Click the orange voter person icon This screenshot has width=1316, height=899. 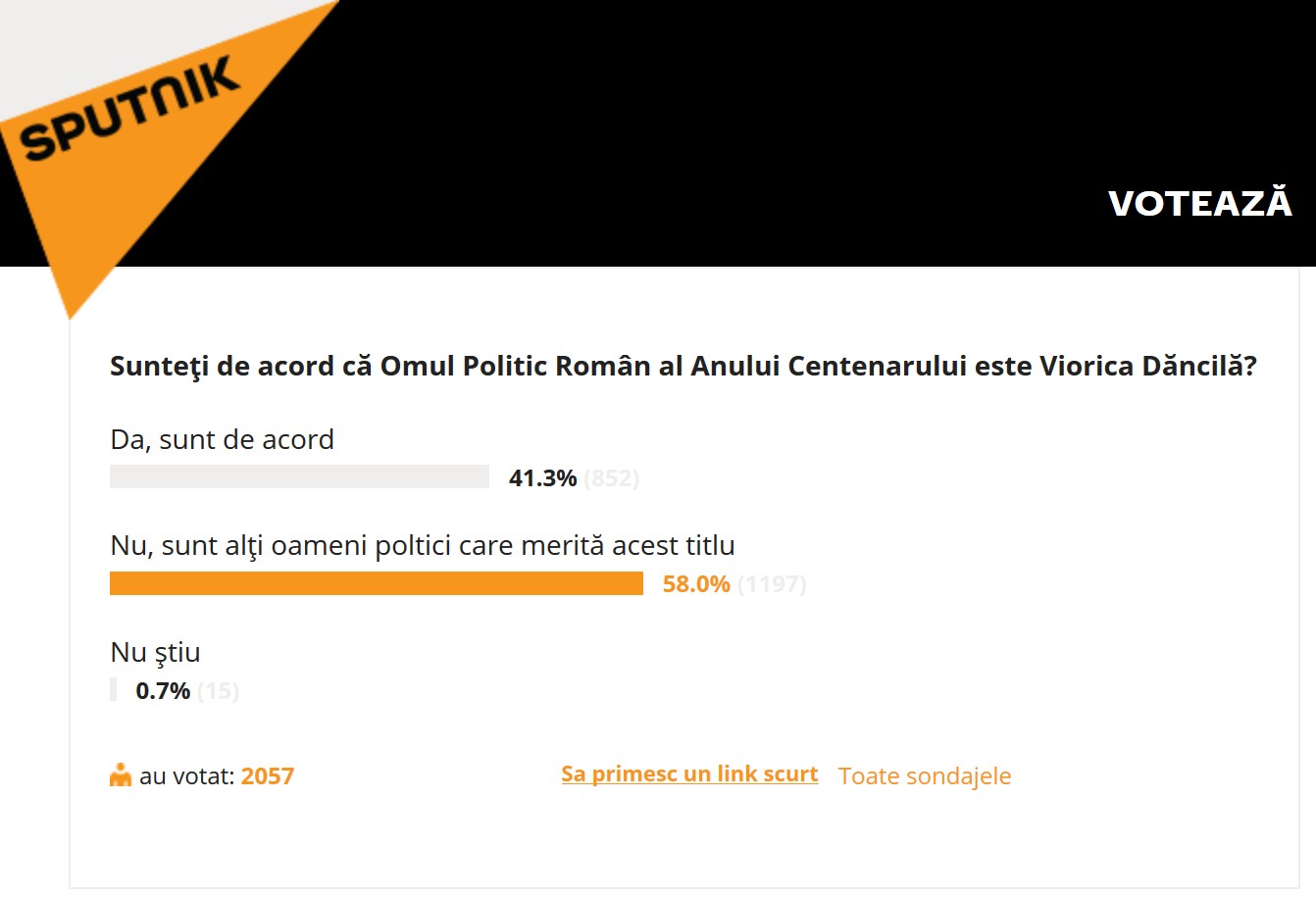[121, 775]
